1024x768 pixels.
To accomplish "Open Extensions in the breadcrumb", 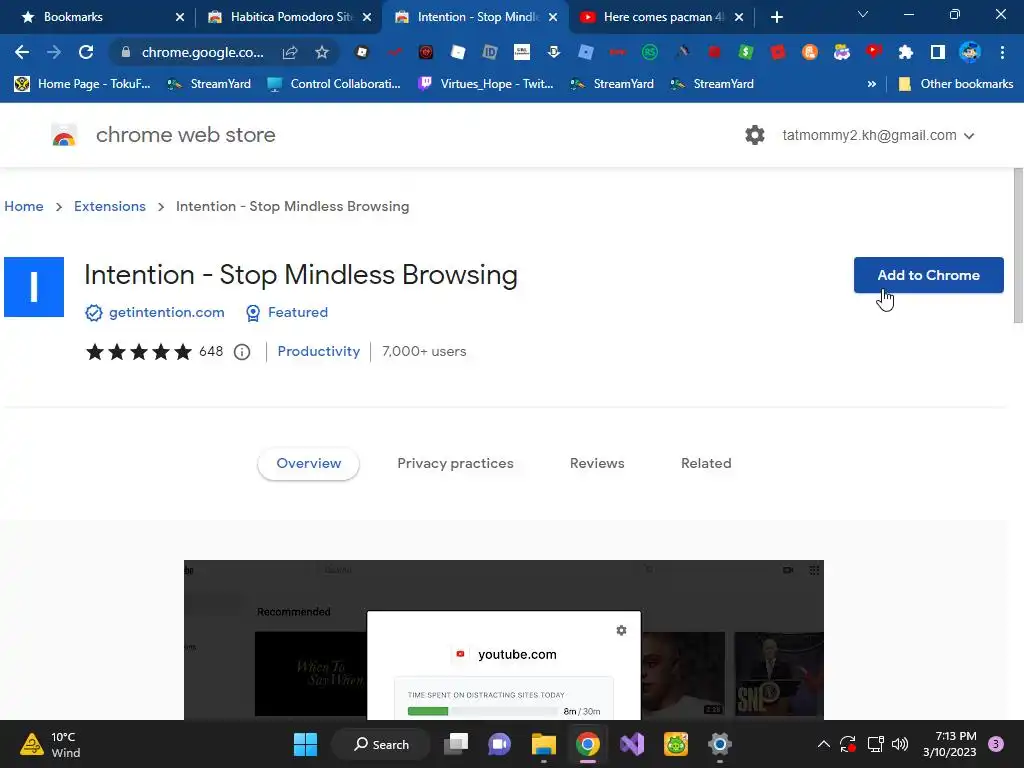I will tap(110, 206).
